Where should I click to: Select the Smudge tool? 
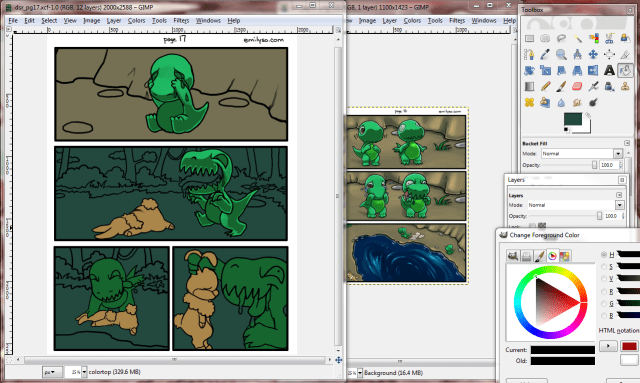[x=577, y=102]
